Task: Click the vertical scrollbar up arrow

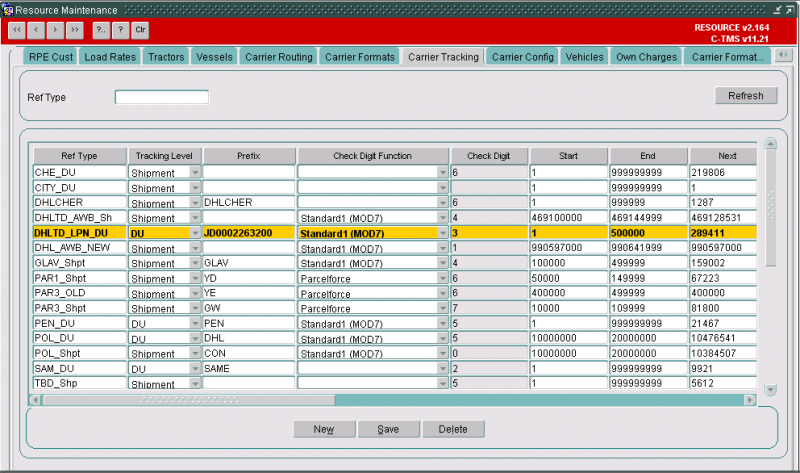Action: 770,144
